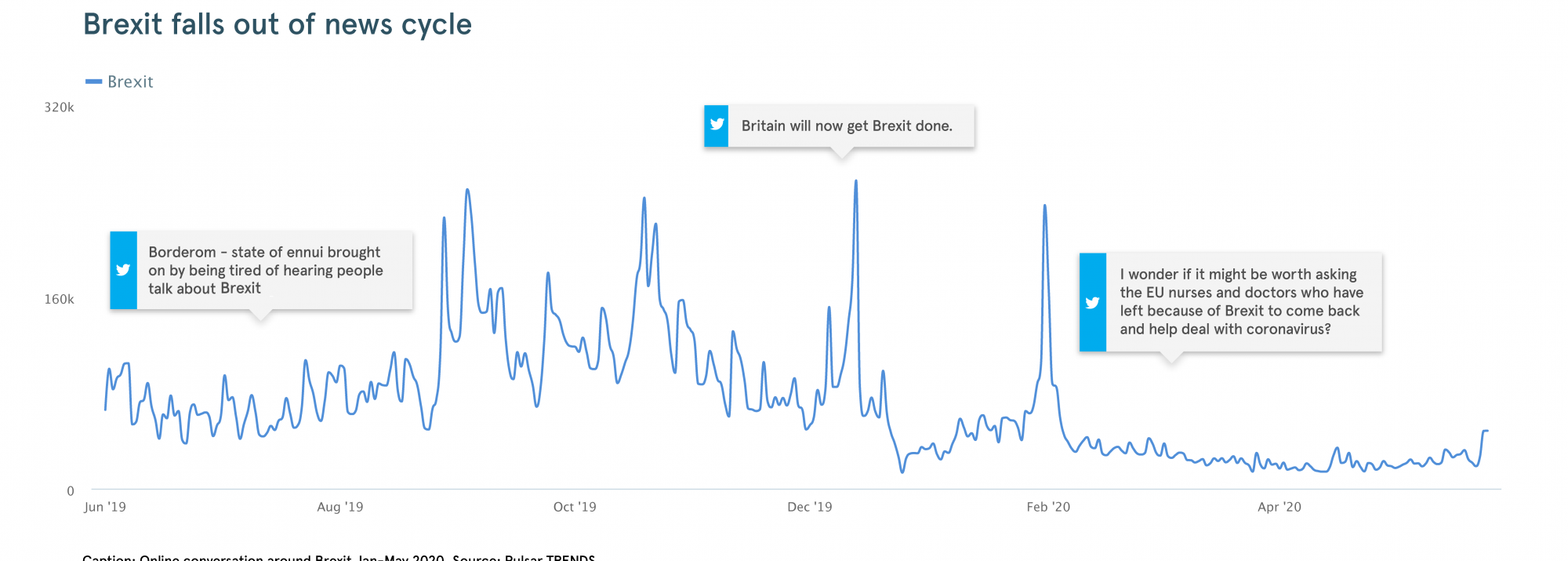Viewport: 1568px width, 561px height.
Task: Select the Dec '19 x-axis label
Action: coord(810,507)
